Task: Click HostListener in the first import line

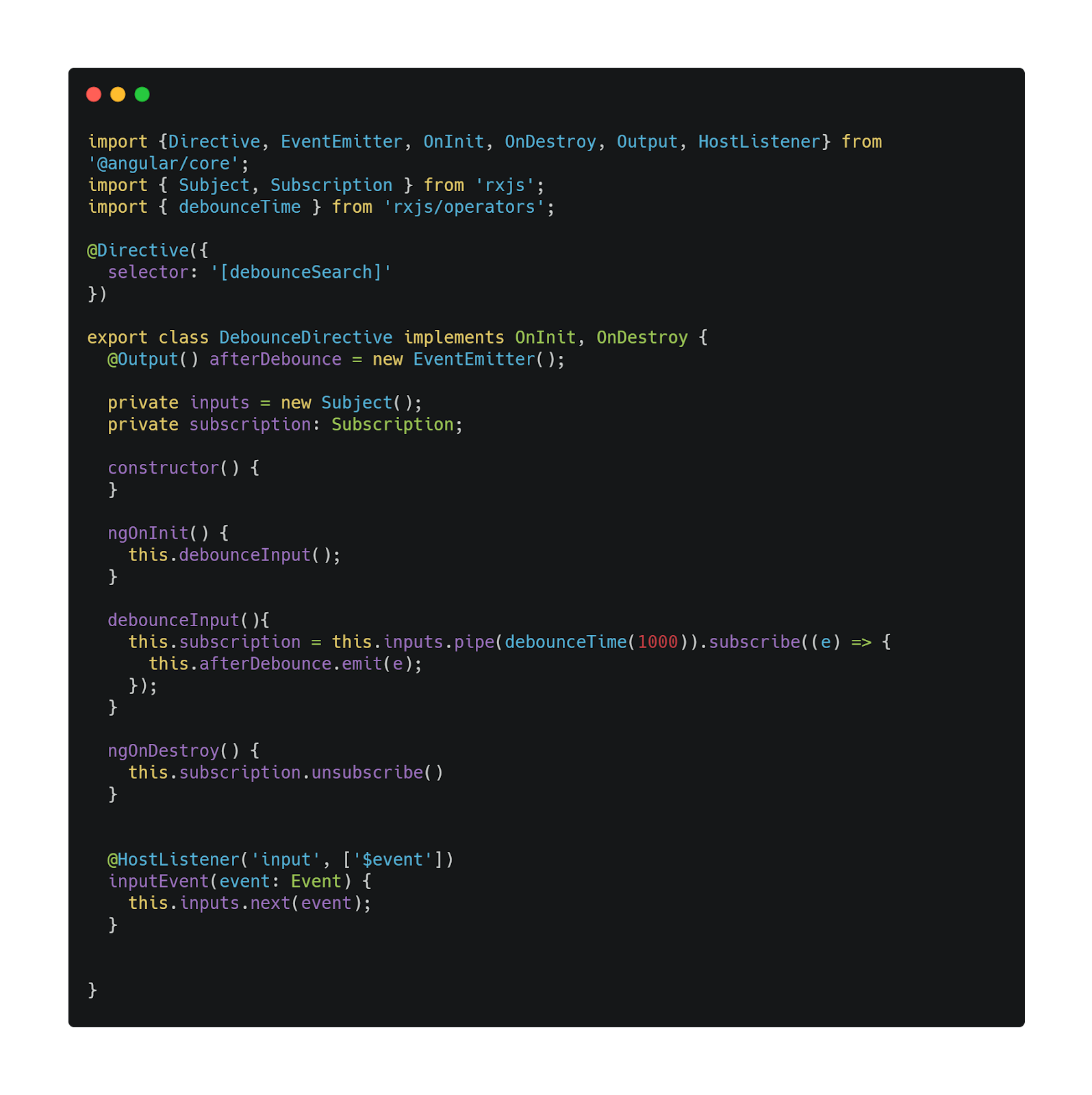Action: pyautogui.click(x=759, y=142)
